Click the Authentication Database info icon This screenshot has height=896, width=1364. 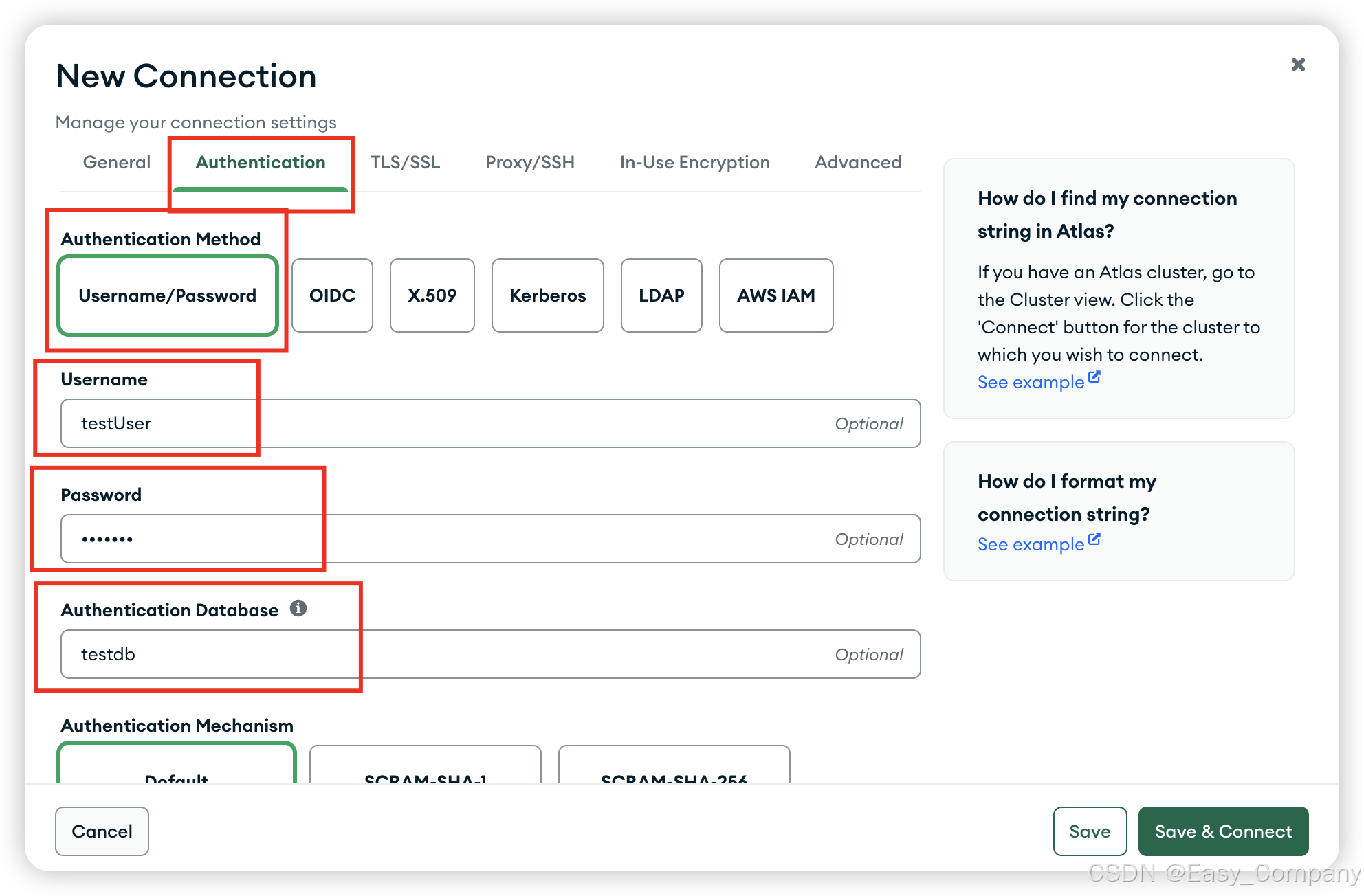coord(298,608)
